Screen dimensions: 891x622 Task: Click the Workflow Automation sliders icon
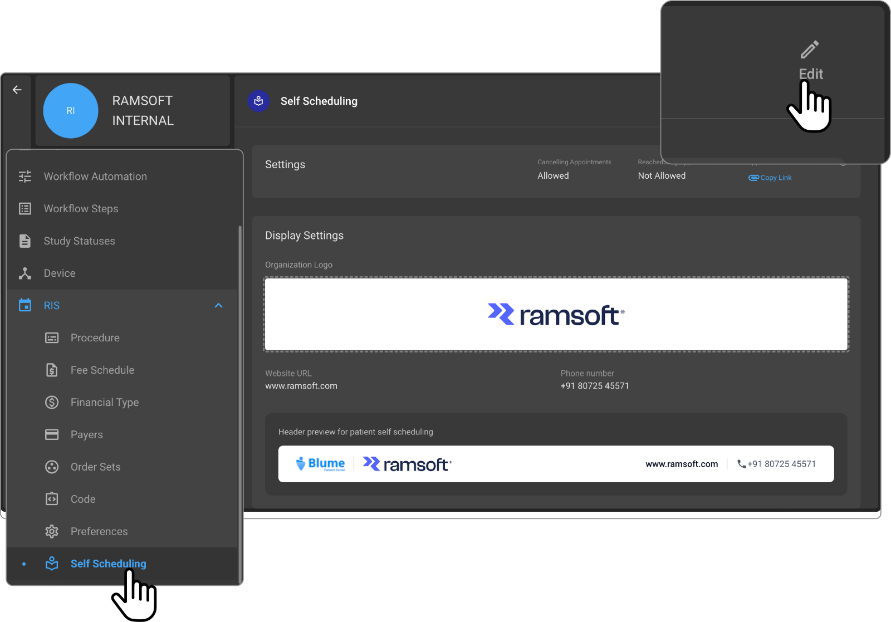pos(25,177)
